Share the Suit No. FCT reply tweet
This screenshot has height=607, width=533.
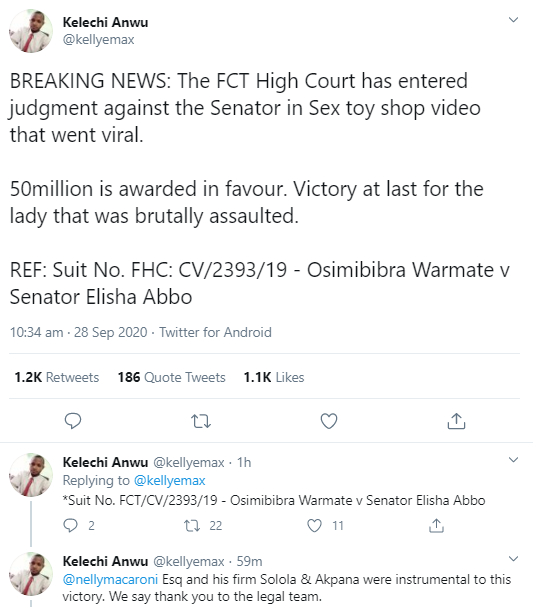click(436, 525)
